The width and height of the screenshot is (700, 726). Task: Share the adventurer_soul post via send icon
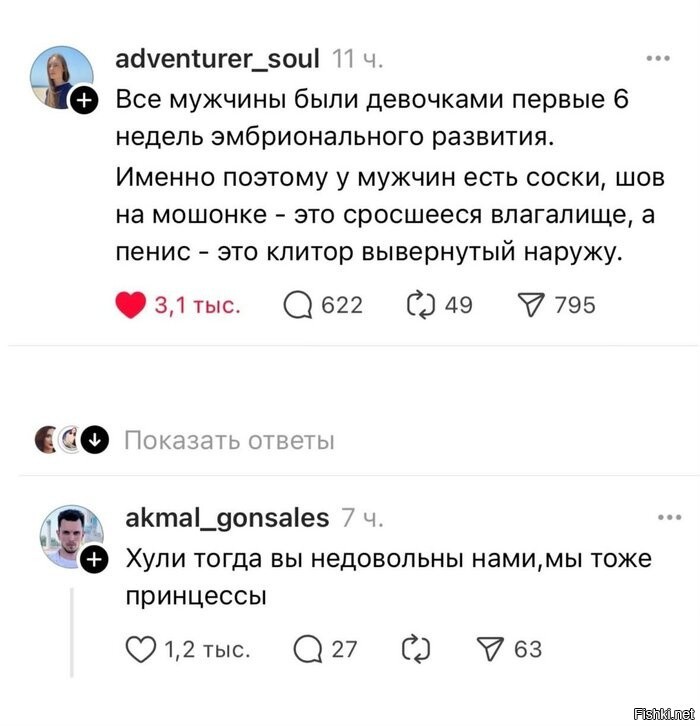pyautogui.click(x=531, y=305)
